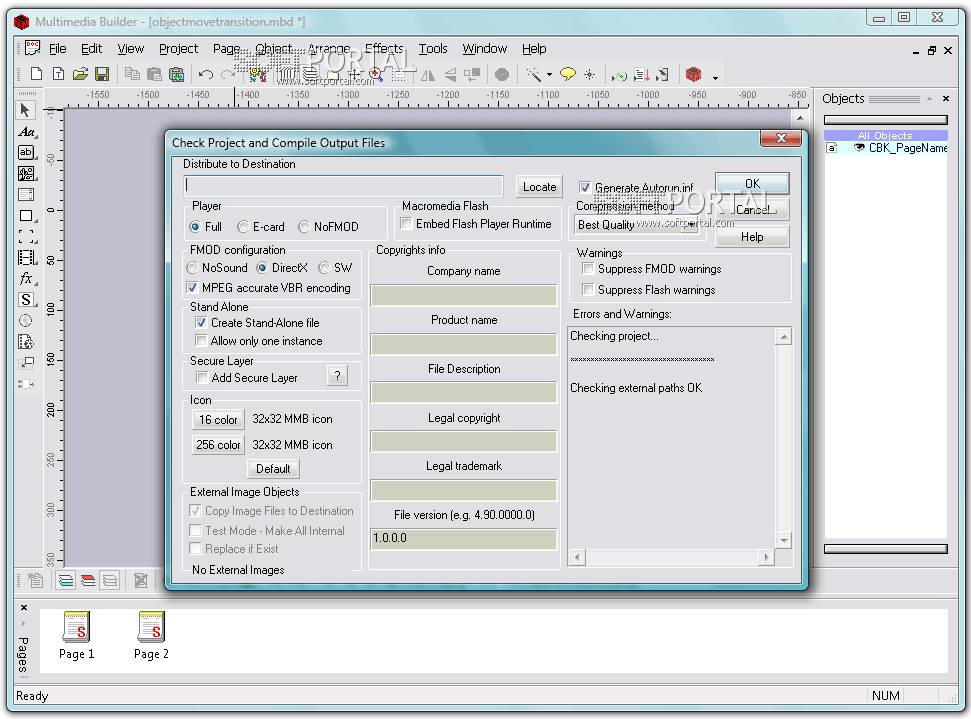Confirm the dialog with OK
Viewport: 971px width, 719px height.
(x=752, y=183)
